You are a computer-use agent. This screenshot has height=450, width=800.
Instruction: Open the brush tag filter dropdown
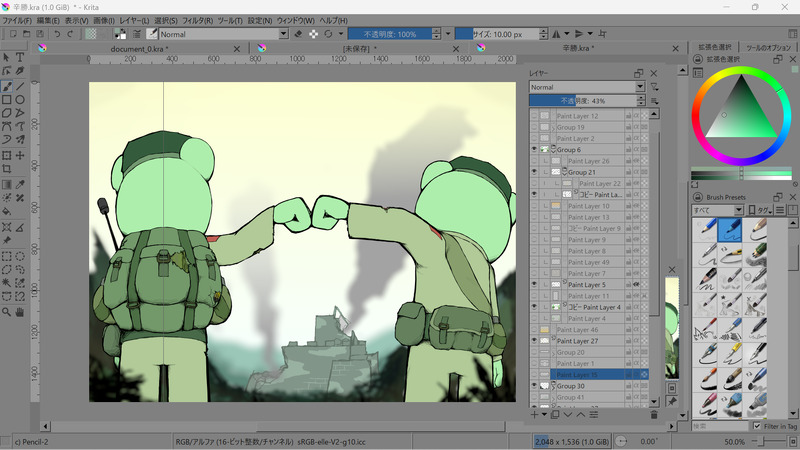pos(717,211)
